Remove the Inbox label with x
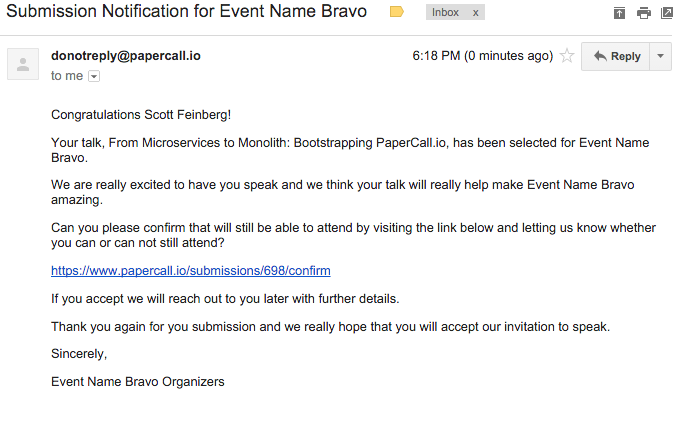This screenshot has height=425, width=688. point(475,13)
